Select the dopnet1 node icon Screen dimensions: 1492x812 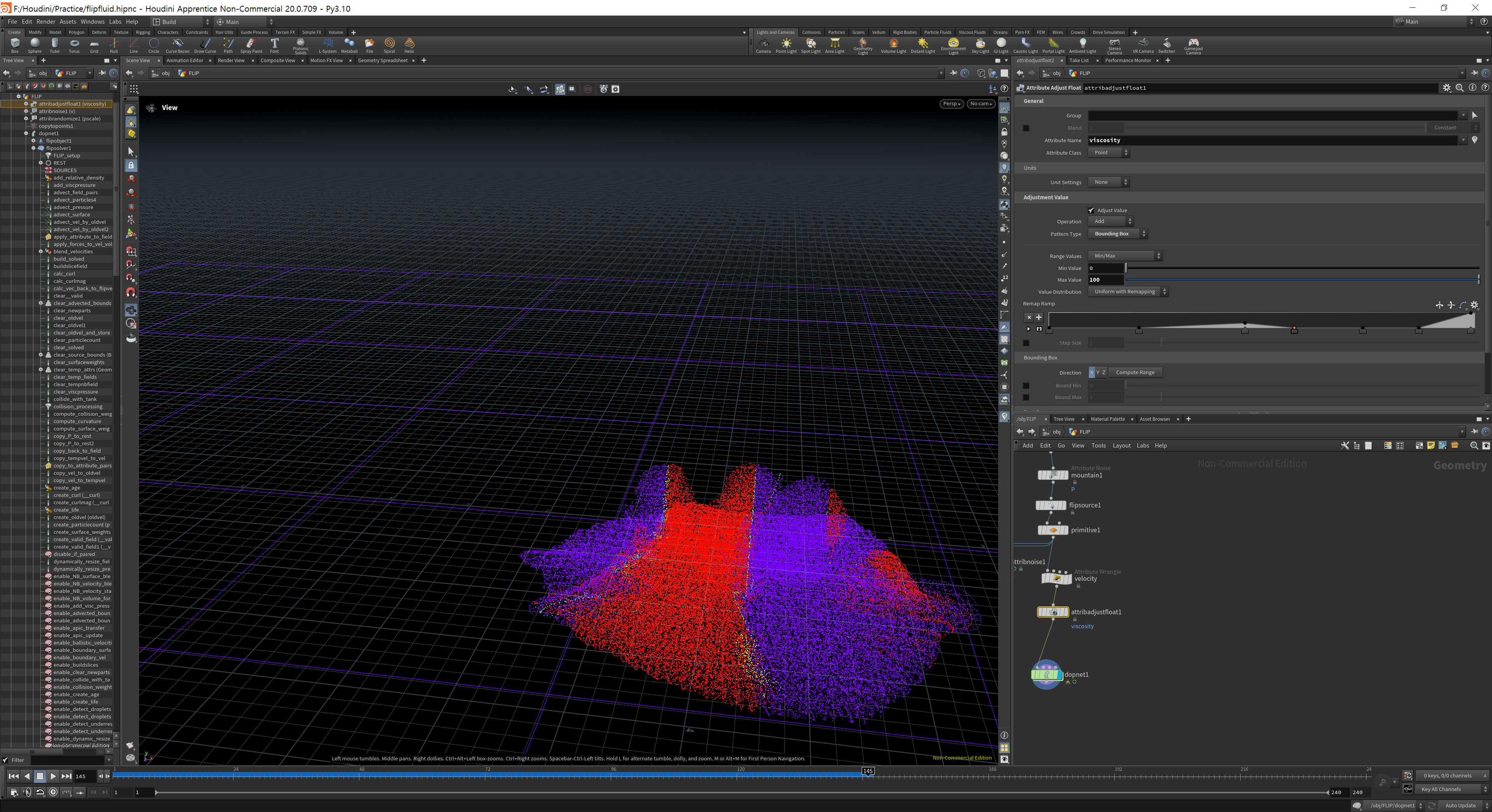pos(1046,674)
